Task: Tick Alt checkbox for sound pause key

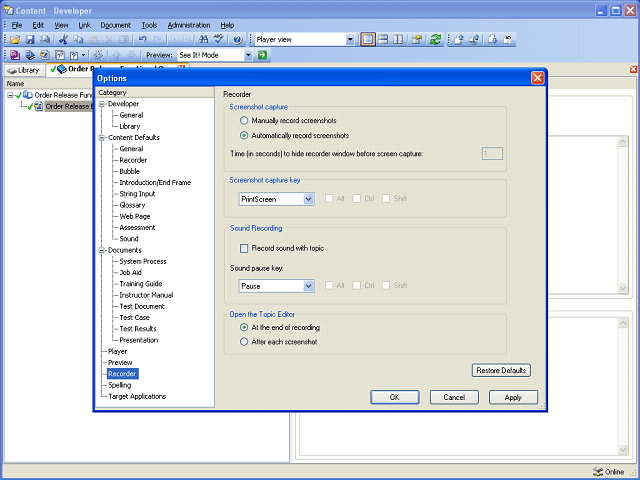Action: [329, 285]
